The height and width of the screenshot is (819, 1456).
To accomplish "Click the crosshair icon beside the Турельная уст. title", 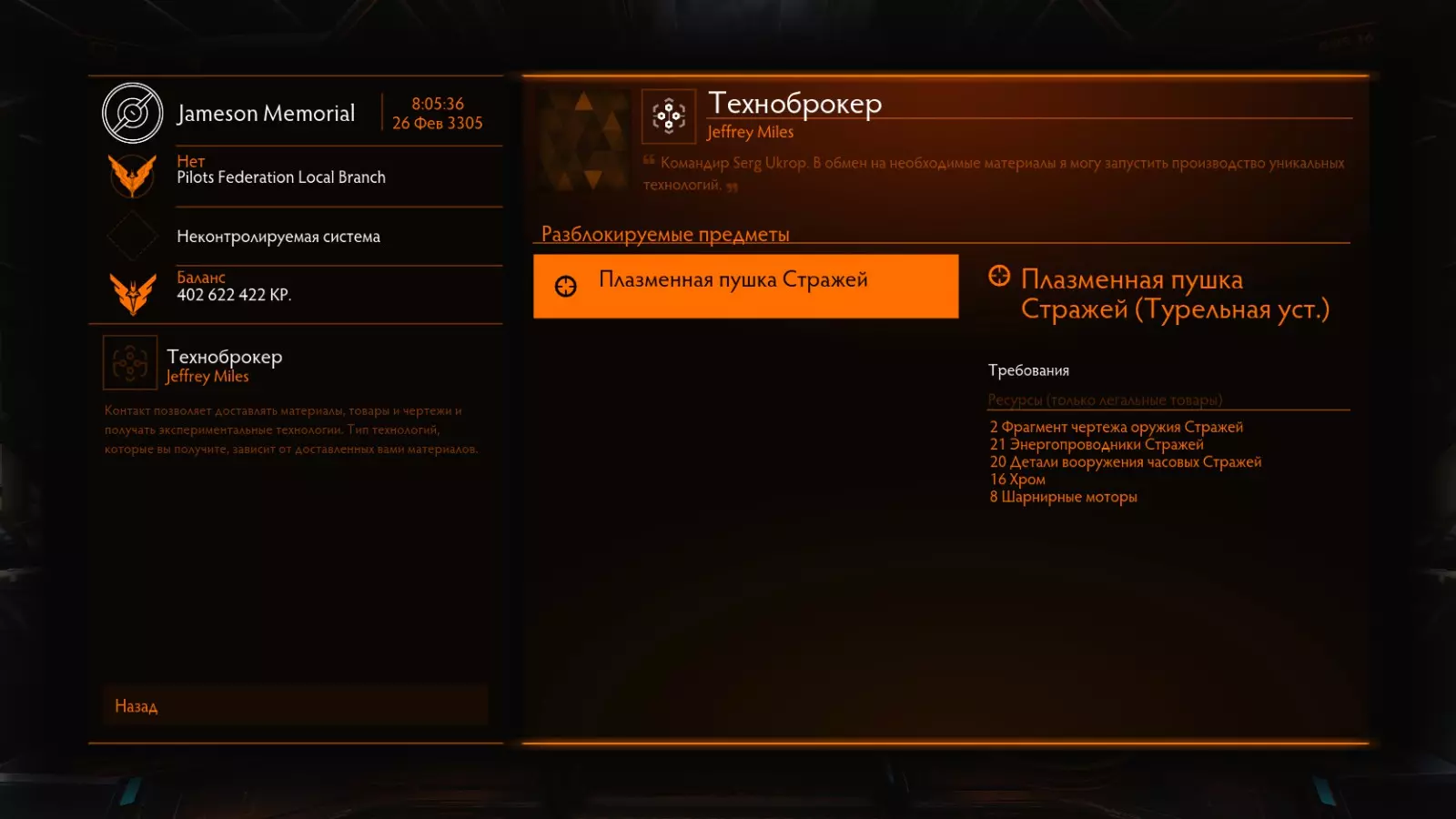I will coord(999,276).
